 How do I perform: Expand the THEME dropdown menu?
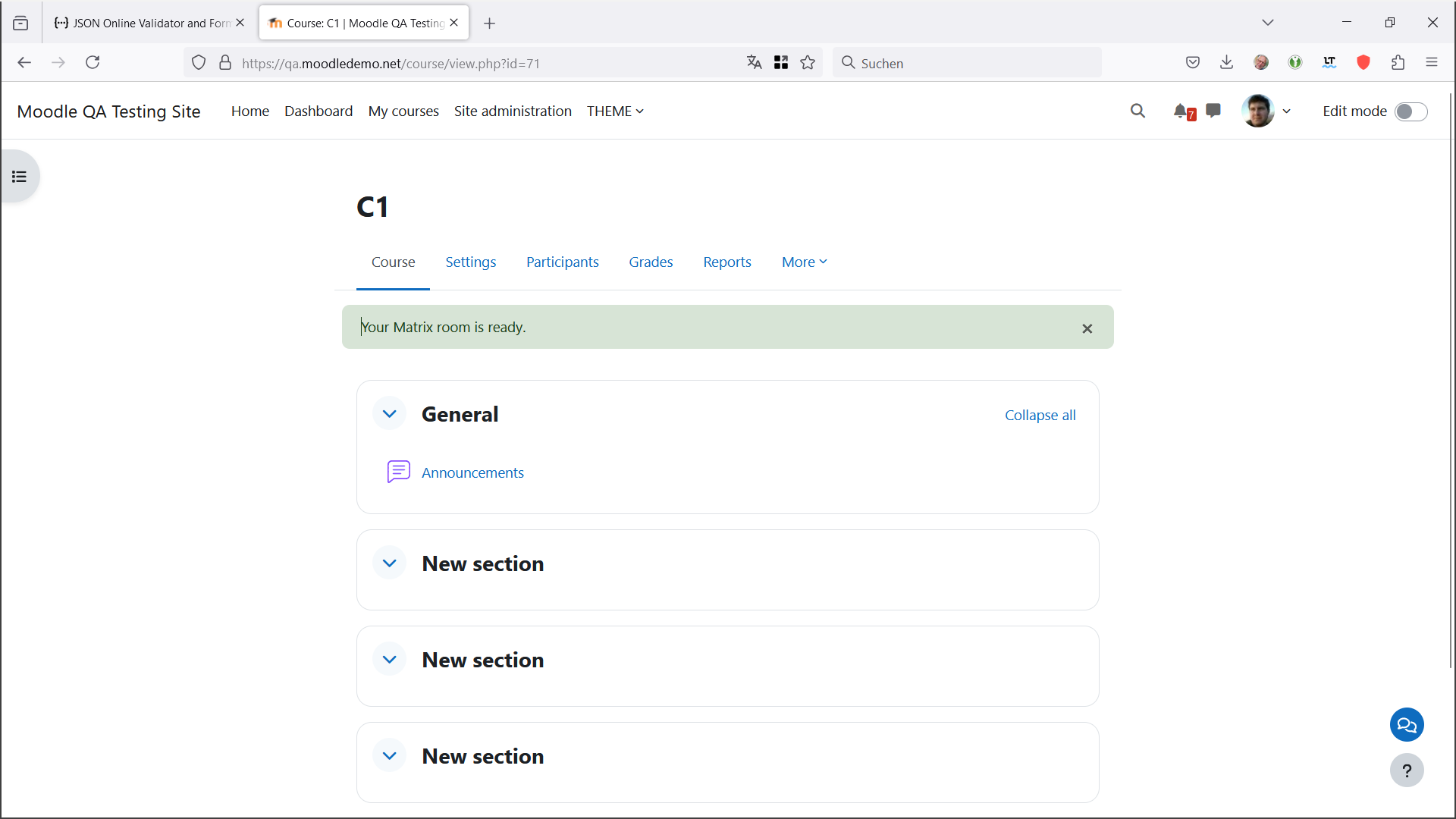coord(615,111)
